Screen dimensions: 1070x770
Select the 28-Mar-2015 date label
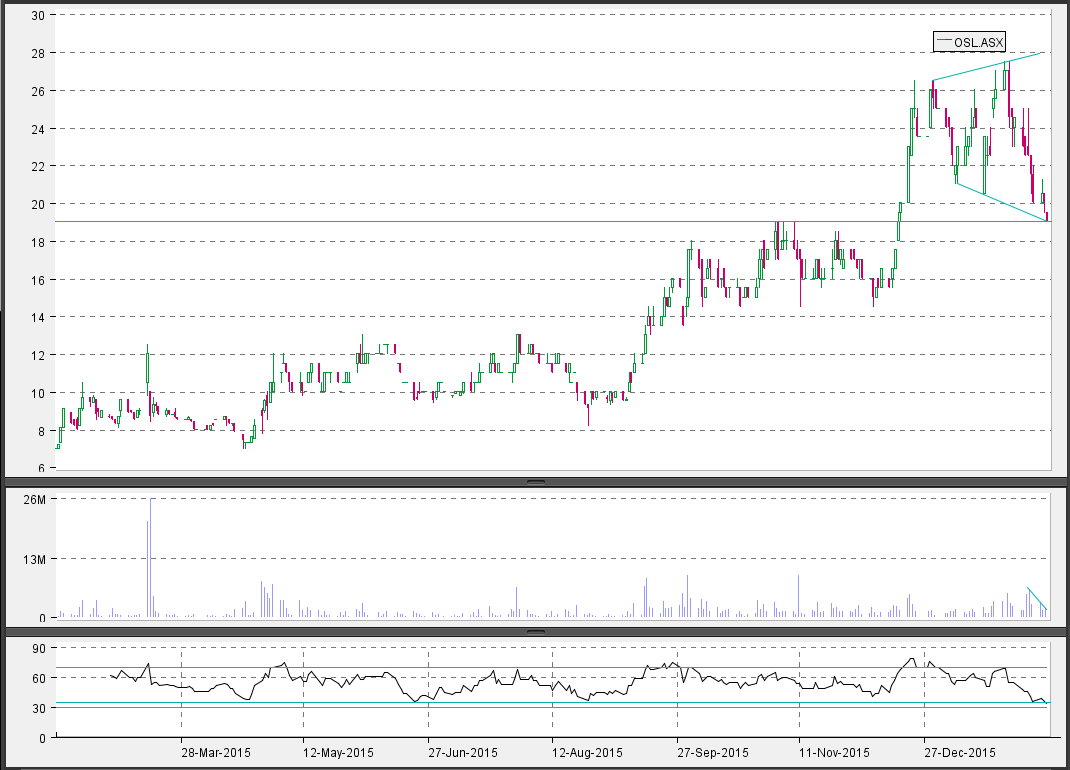click(x=216, y=753)
